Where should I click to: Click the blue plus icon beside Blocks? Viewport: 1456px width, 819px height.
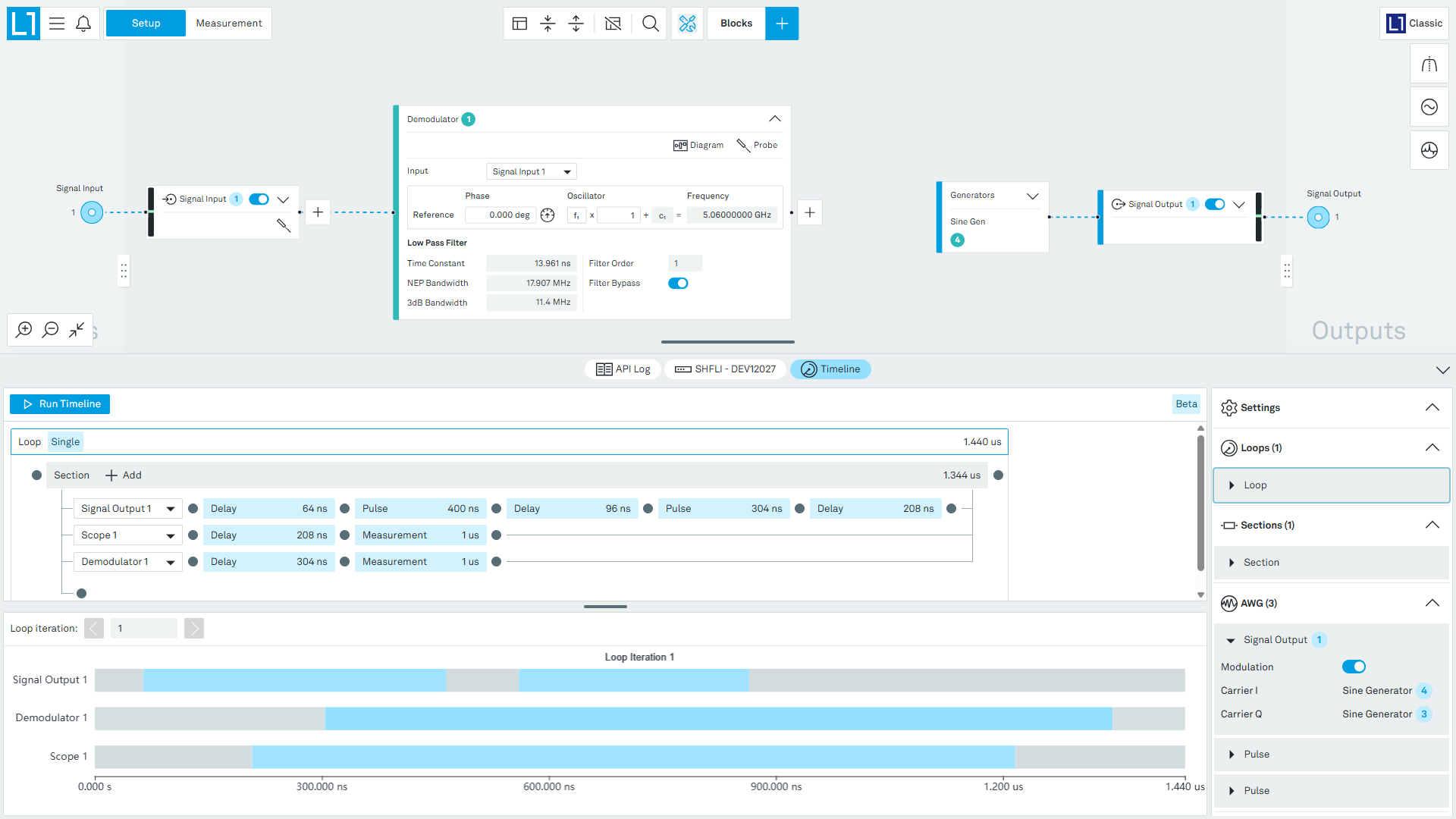pyautogui.click(x=782, y=24)
